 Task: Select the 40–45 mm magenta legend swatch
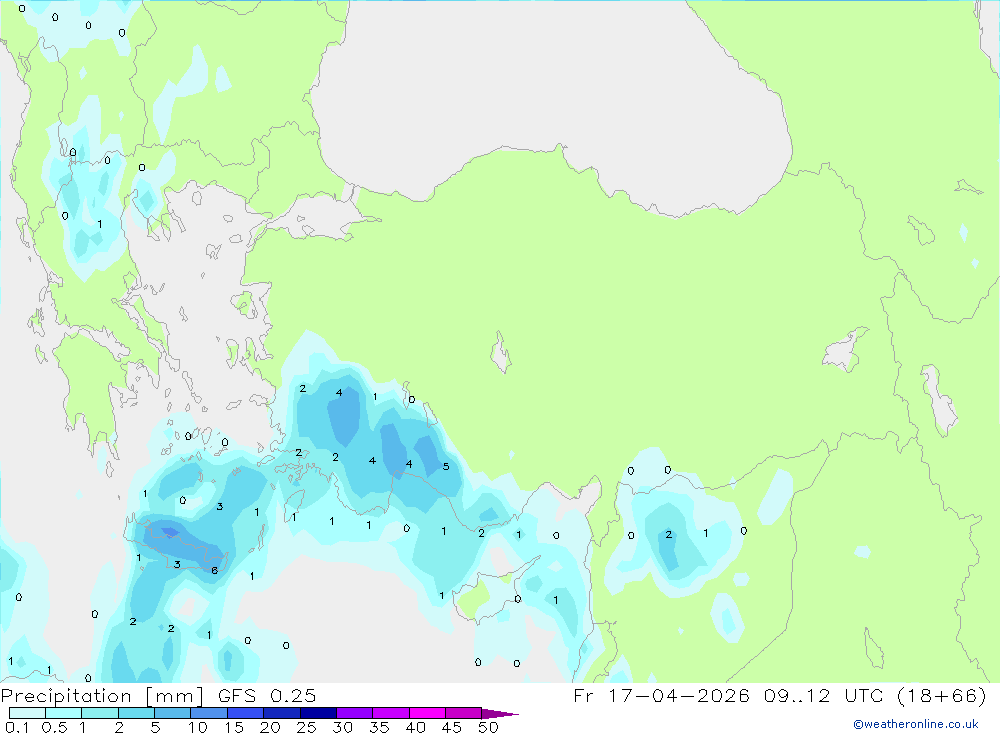(x=427, y=713)
